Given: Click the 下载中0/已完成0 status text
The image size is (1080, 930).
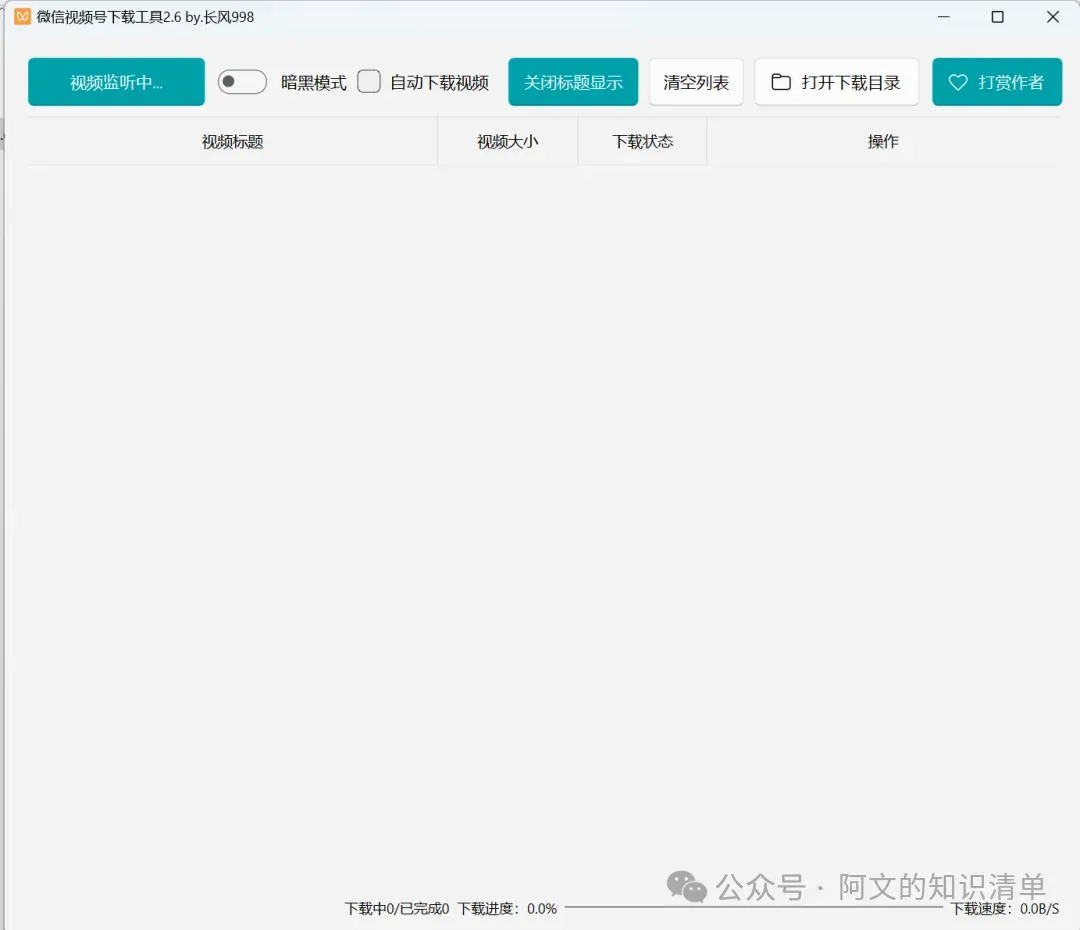Looking at the screenshot, I should (x=397, y=909).
